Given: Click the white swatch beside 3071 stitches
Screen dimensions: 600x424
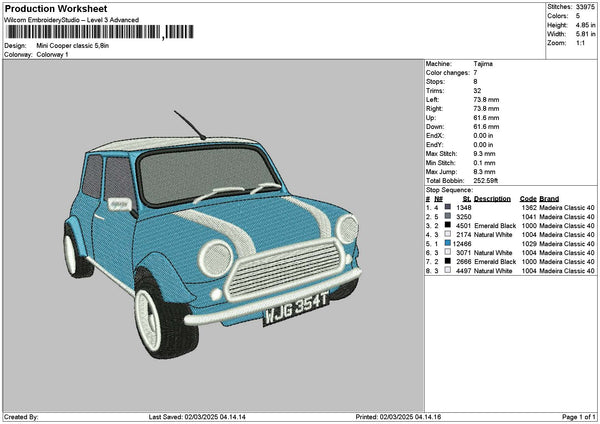Looking at the screenshot, I should point(448,252).
